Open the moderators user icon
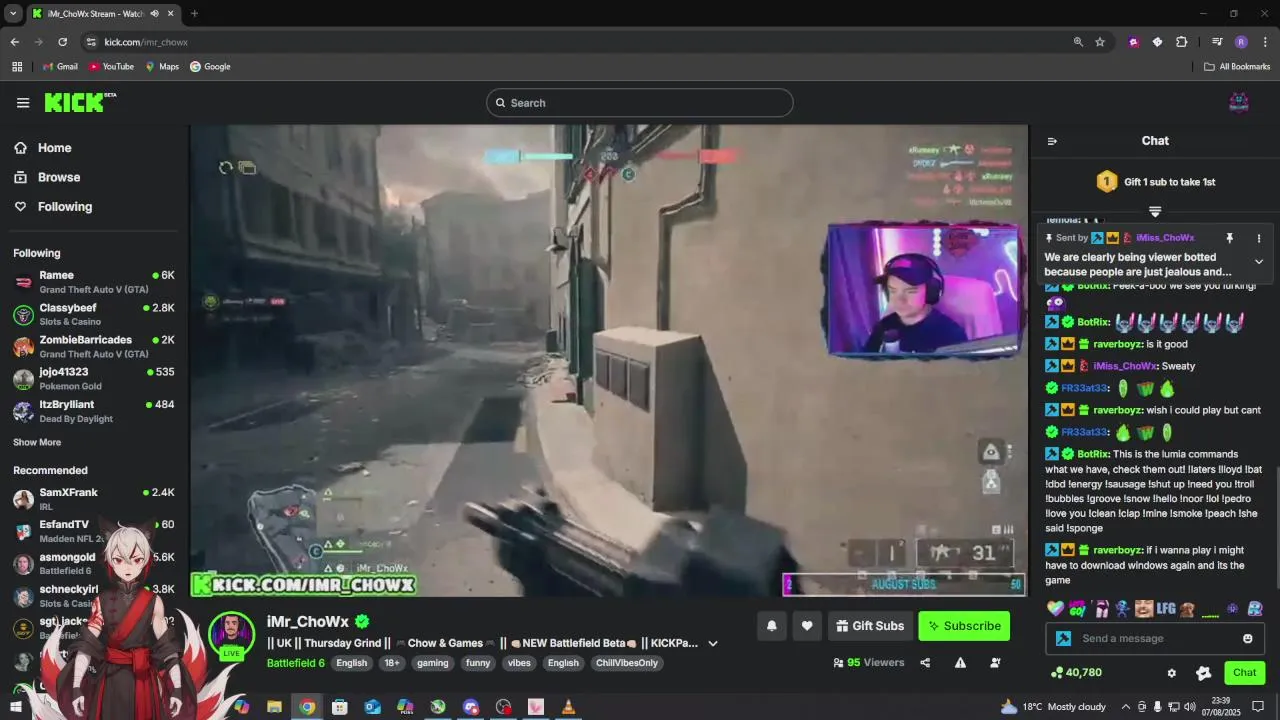Viewport: 1280px width, 720px height. pyautogui.click(x=995, y=663)
